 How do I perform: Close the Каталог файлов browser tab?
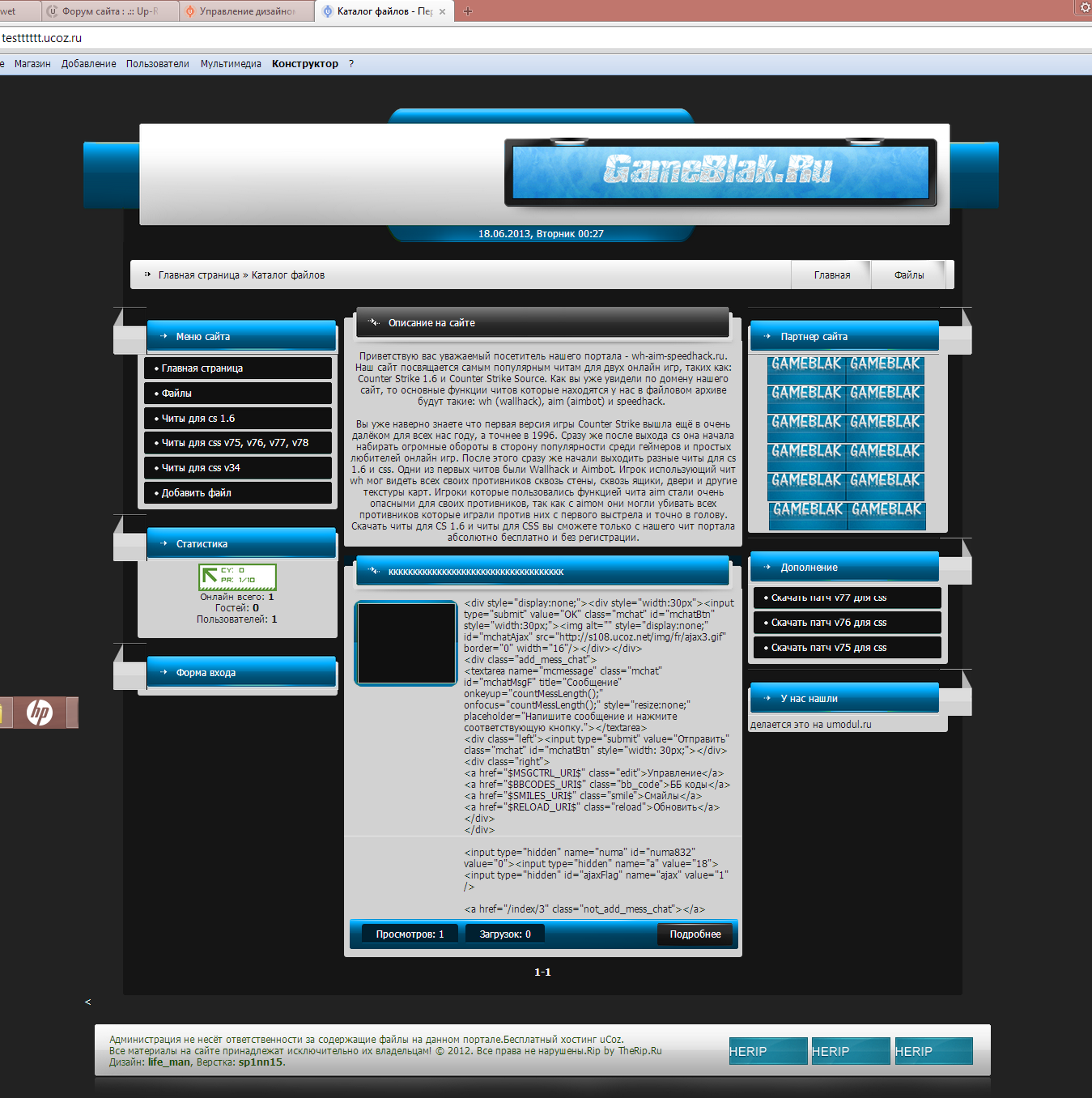click(x=442, y=11)
